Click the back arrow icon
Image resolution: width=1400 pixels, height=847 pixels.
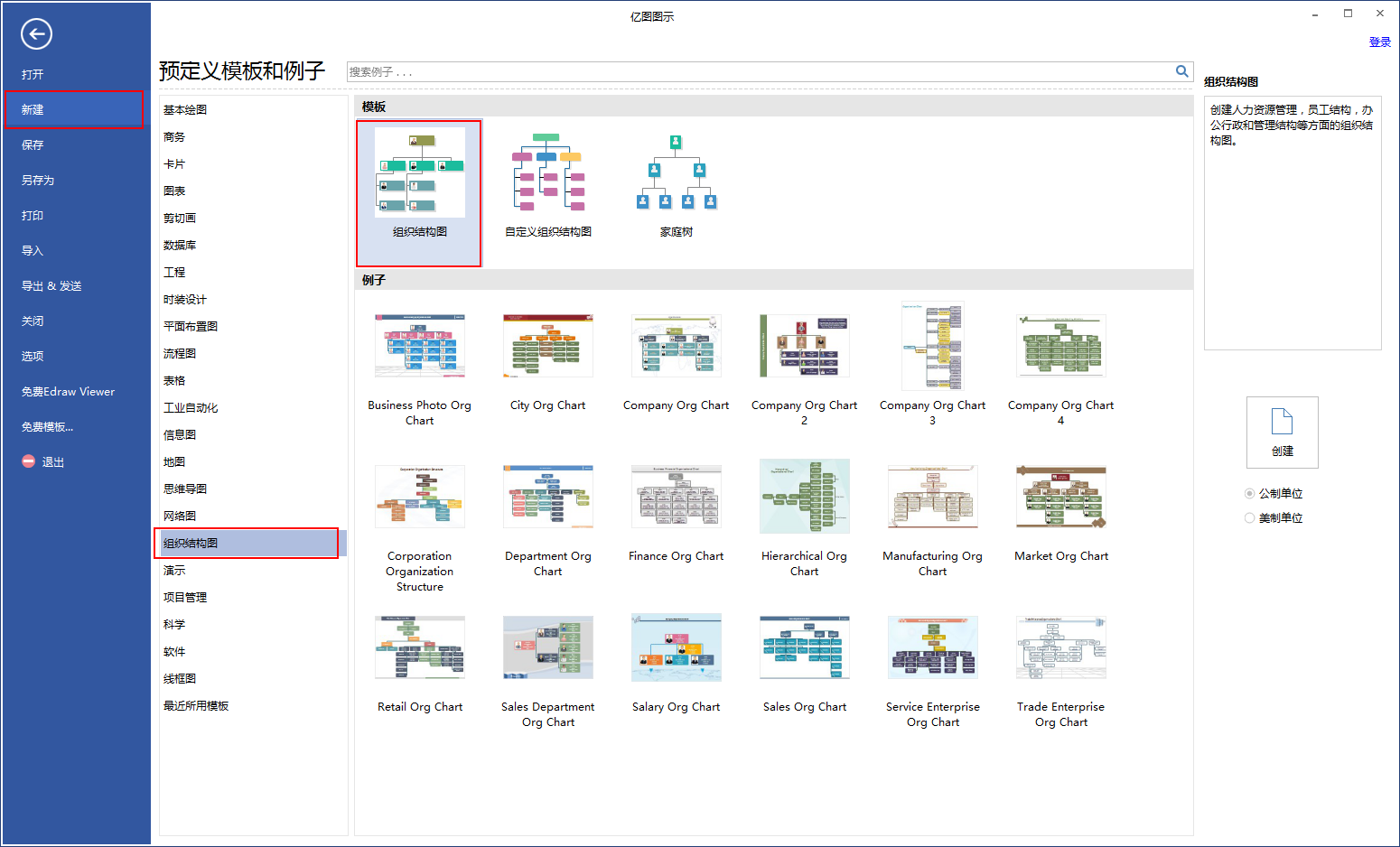pos(36,34)
